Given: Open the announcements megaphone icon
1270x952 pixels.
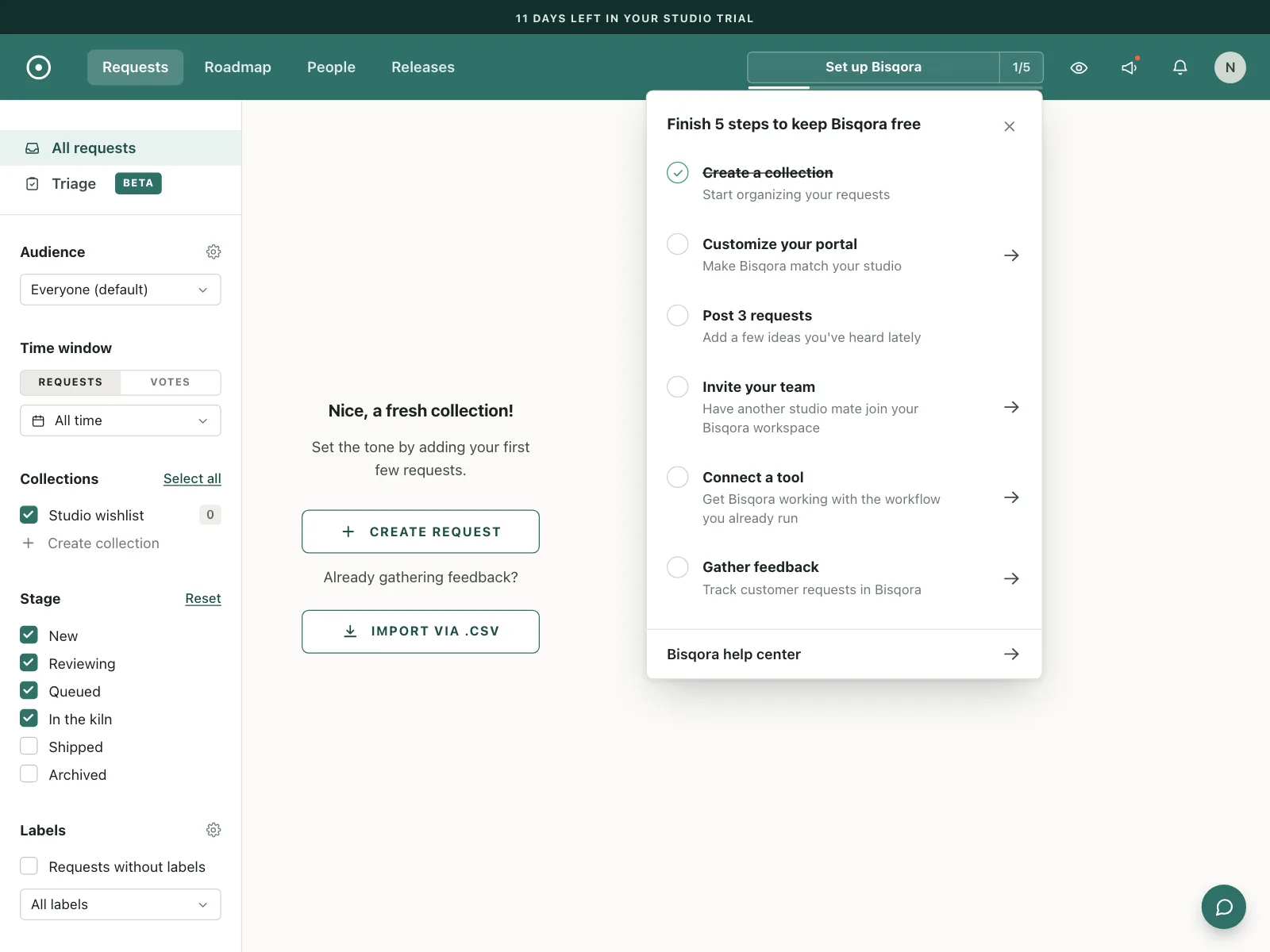Looking at the screenshot, I should (x=1130, y=67).
